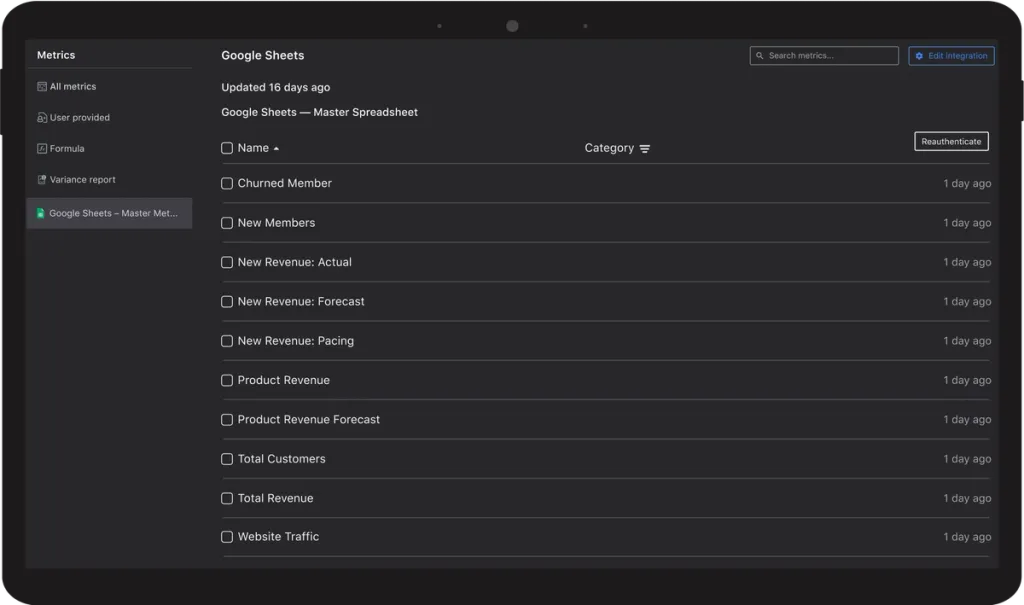Click the Variance report icon
This screenshot has width=1024, height=605.
tap(42, 180)
